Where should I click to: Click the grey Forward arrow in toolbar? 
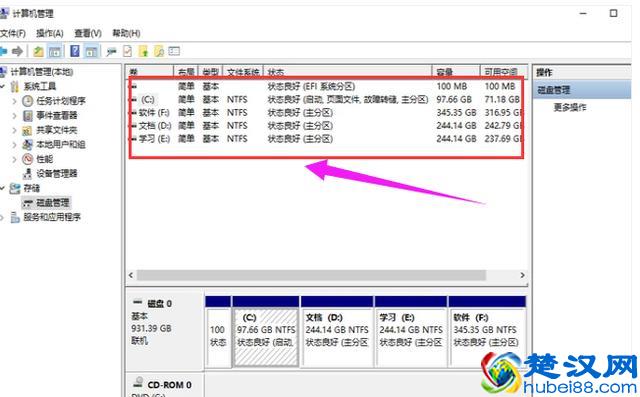tap(17, 51)
